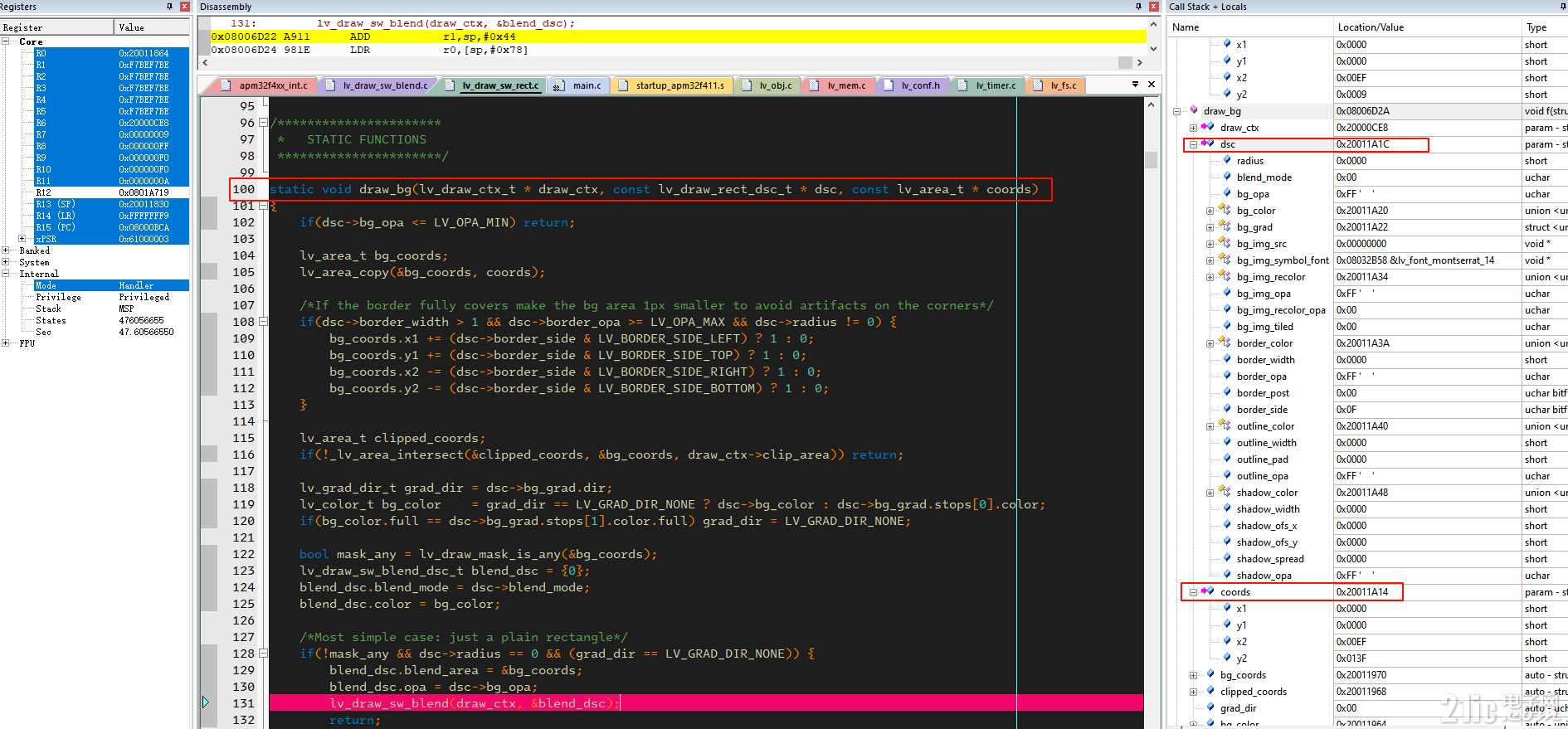The width and height of the screenshot is (1568, 729).
Task: Open the lv_timer.c tab
Action: point(988,85)
